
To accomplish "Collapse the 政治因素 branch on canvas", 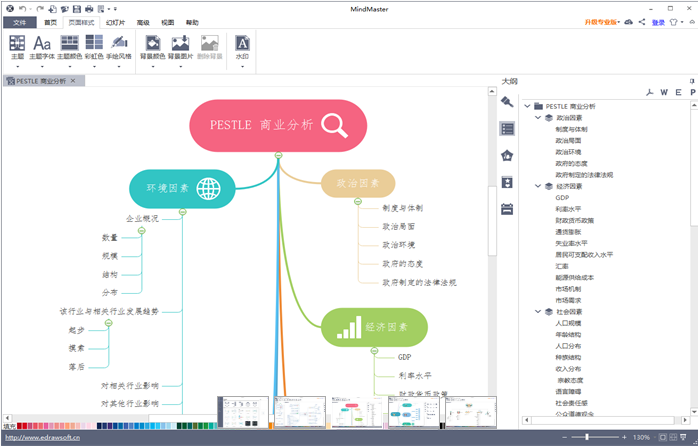I will tap(358, 201).
